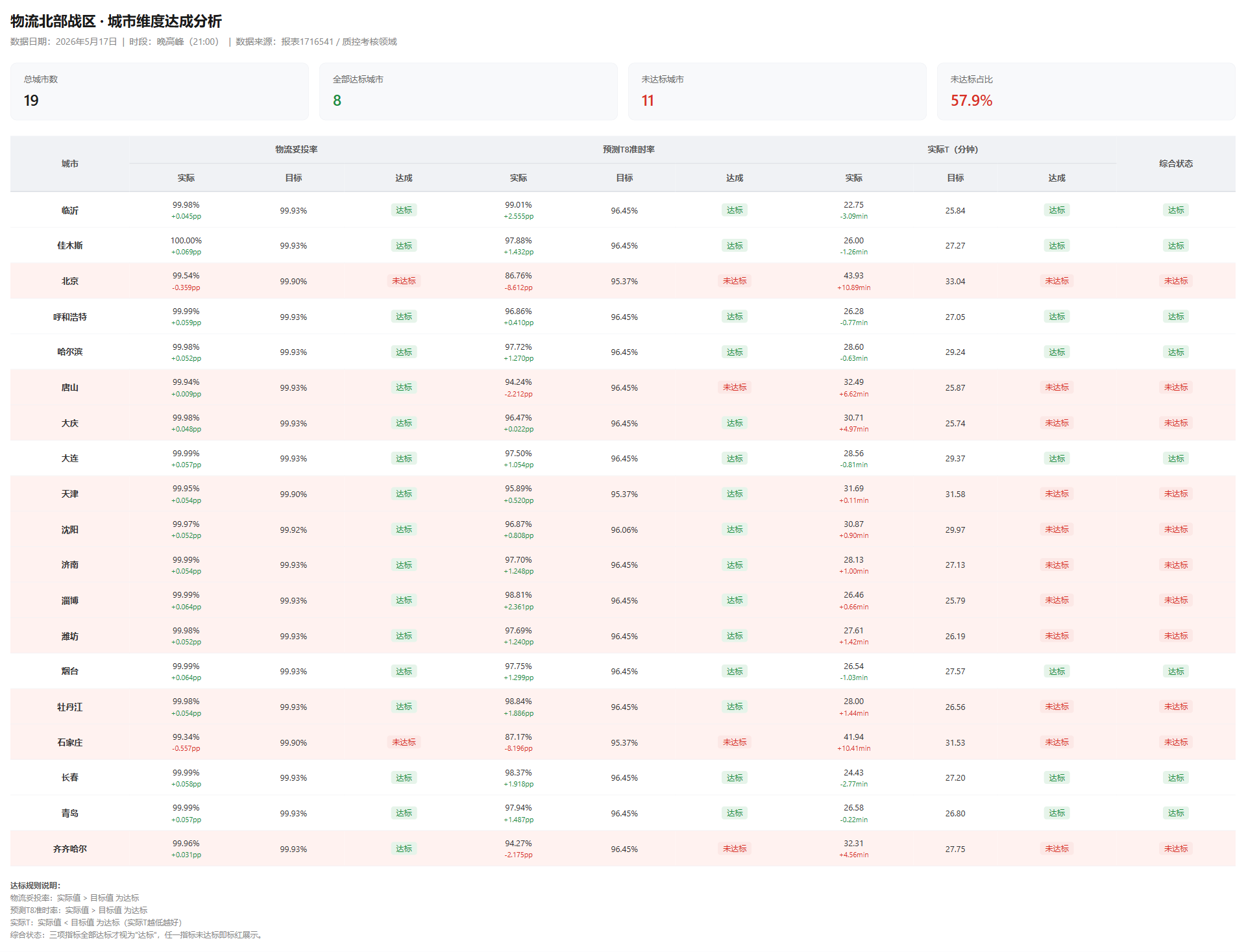Click the 总城市数 card showing 19

[159, 92]
